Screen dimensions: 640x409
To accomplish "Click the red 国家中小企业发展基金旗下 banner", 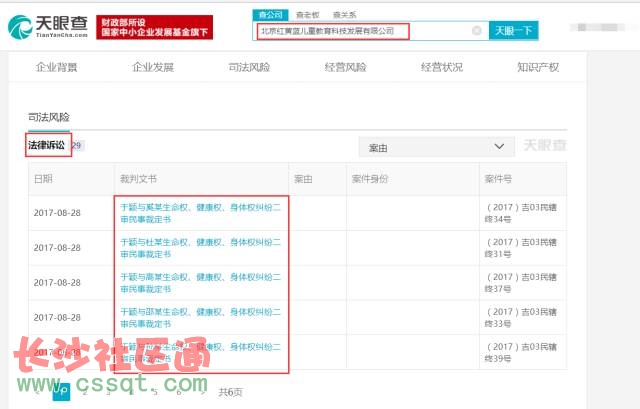I will [x=155, y=27].
